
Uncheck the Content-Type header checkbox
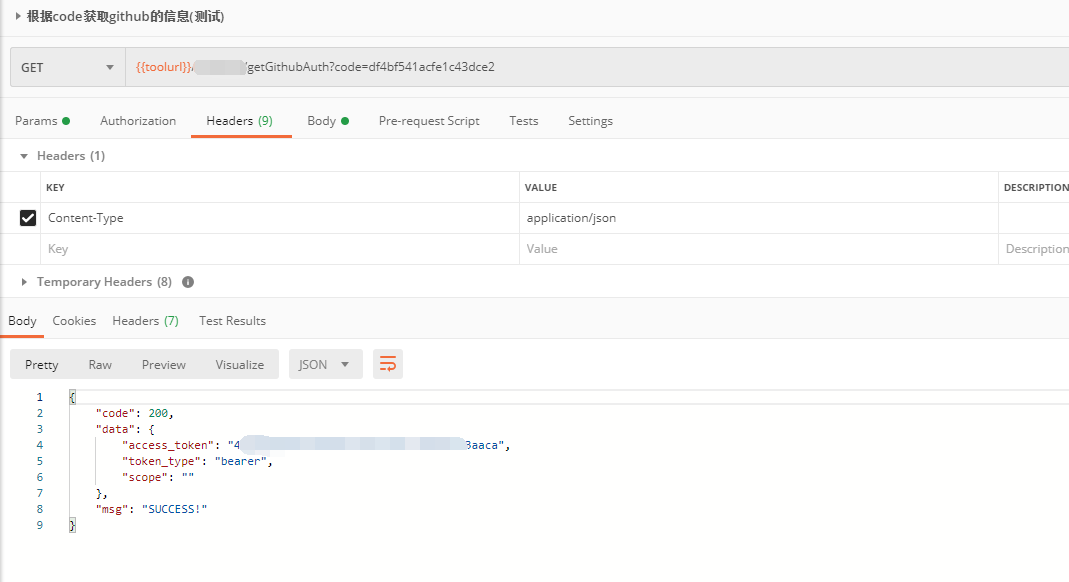[28, 218]
